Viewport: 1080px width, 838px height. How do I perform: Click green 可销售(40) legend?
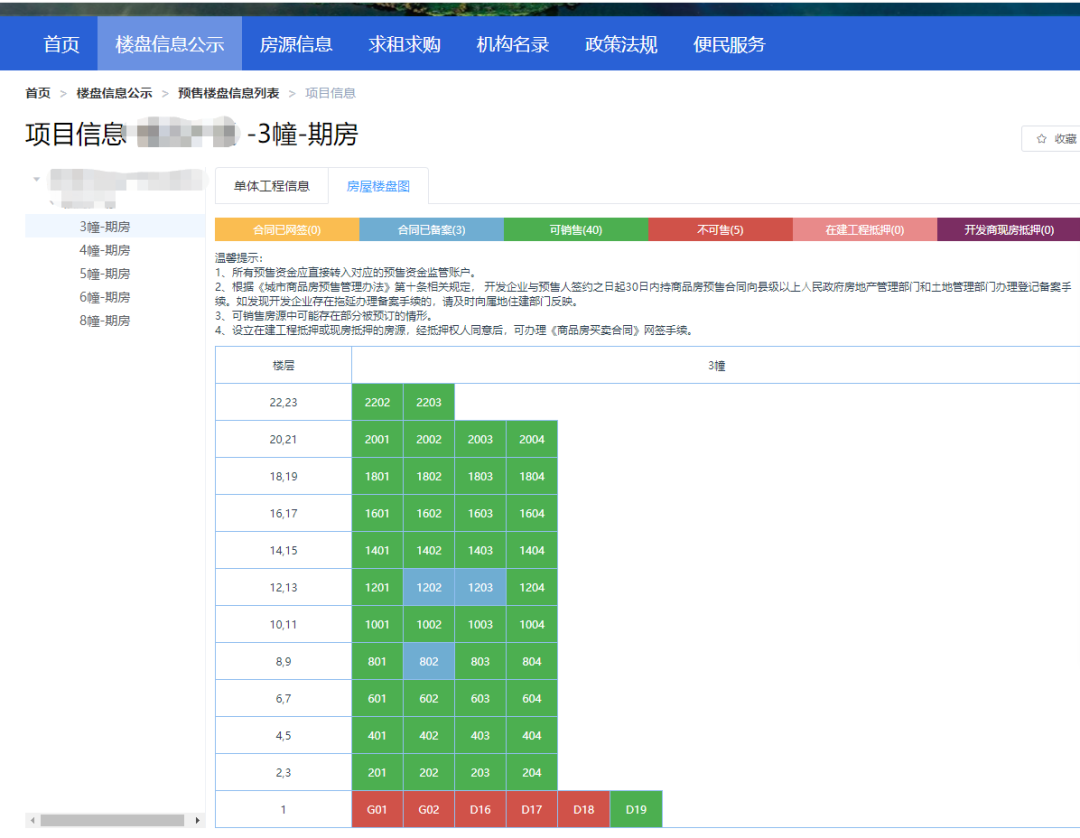tap(576, 229)
